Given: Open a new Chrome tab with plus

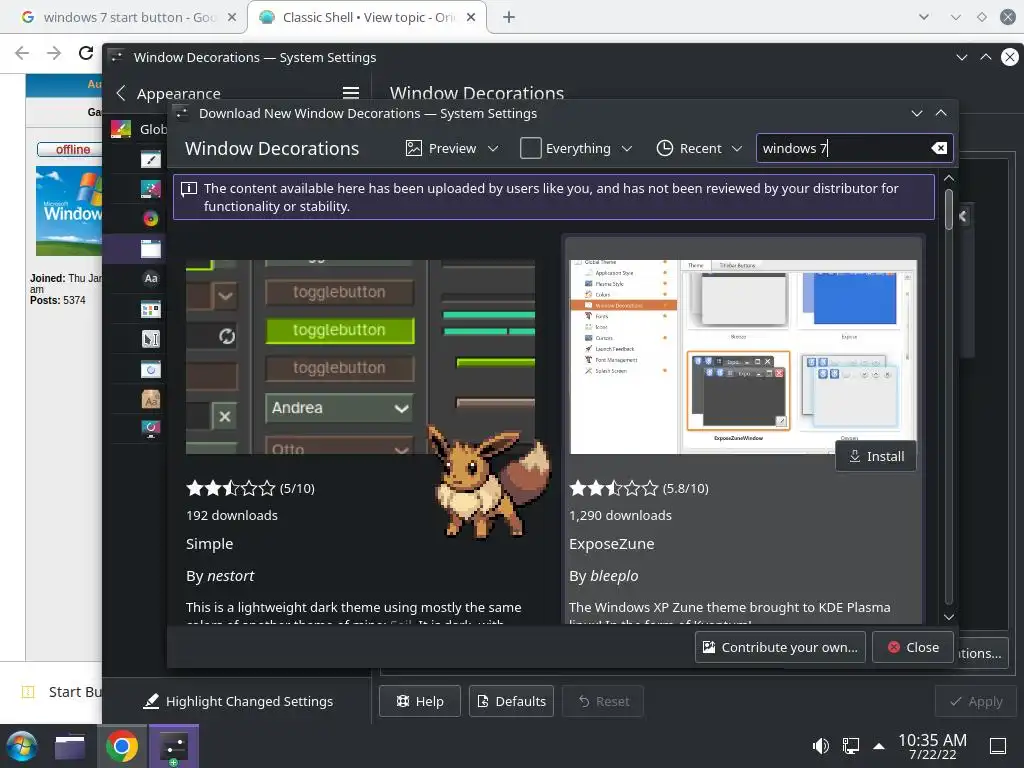Looking at the screenshot, I should point(509,17).
